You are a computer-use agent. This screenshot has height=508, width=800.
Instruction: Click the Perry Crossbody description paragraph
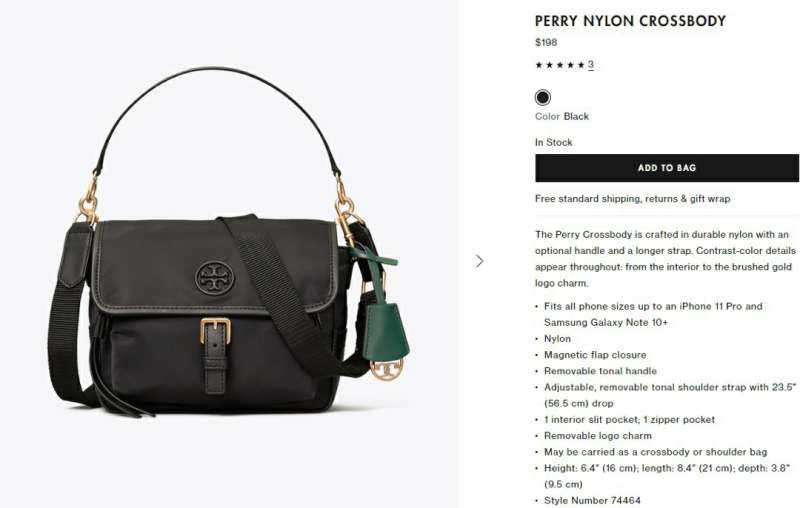coord(665,259)
